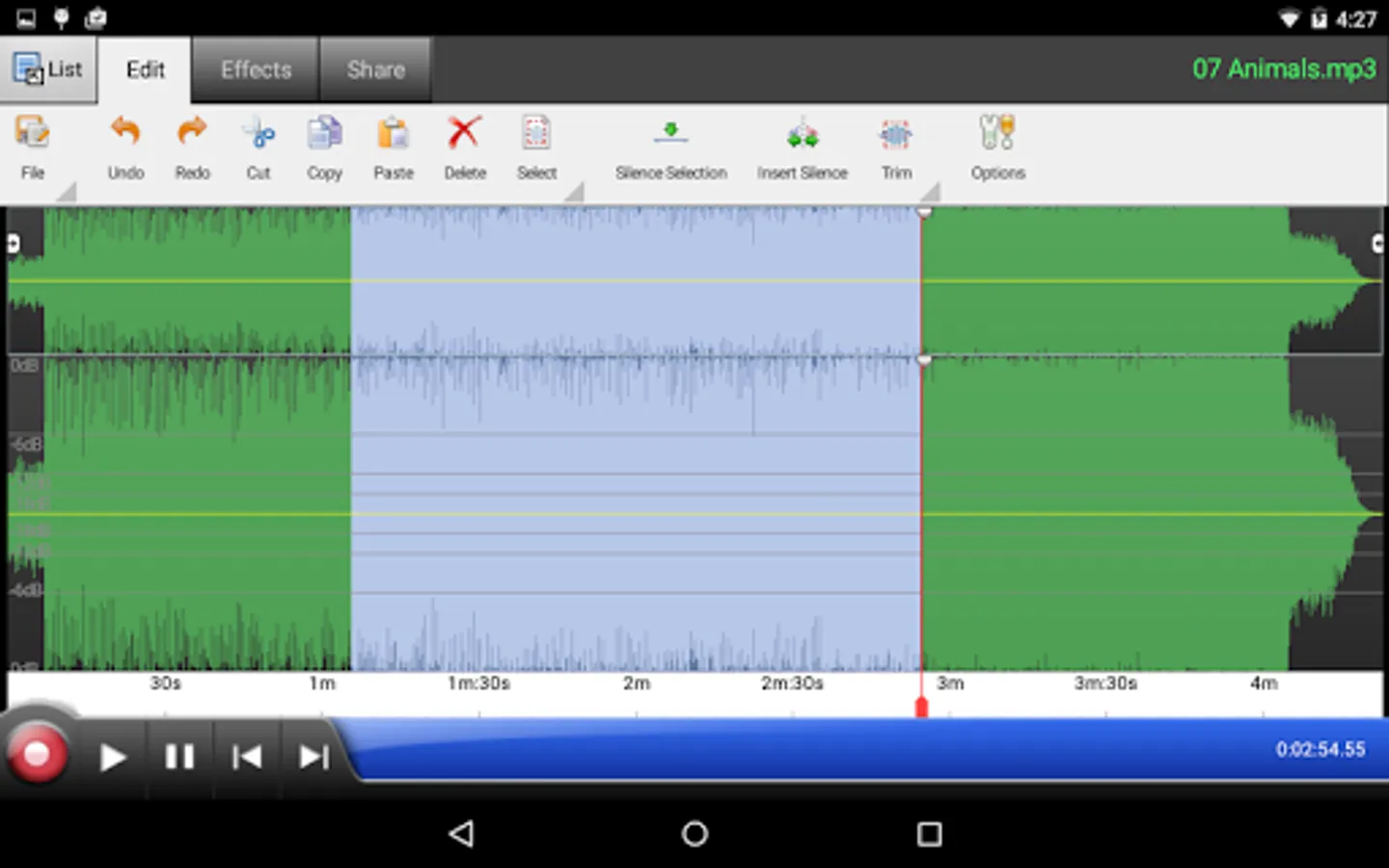Expand the Select tool's dropdown triangle
Image resolution: width=1389 pixels, height=868 pixels.
(x=575, y=194)
